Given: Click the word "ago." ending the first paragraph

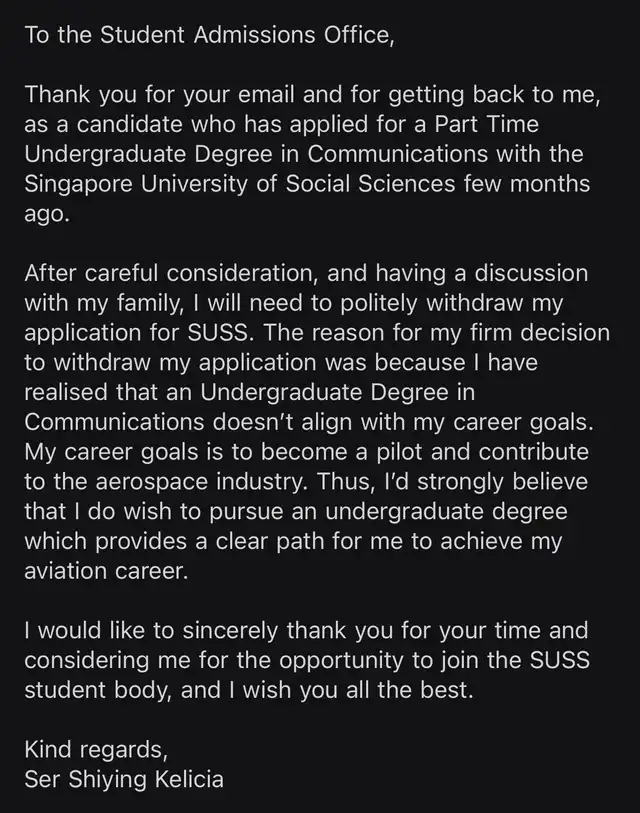Looking at the screenshot, I should pyautogui.click(x=47, y=215).
